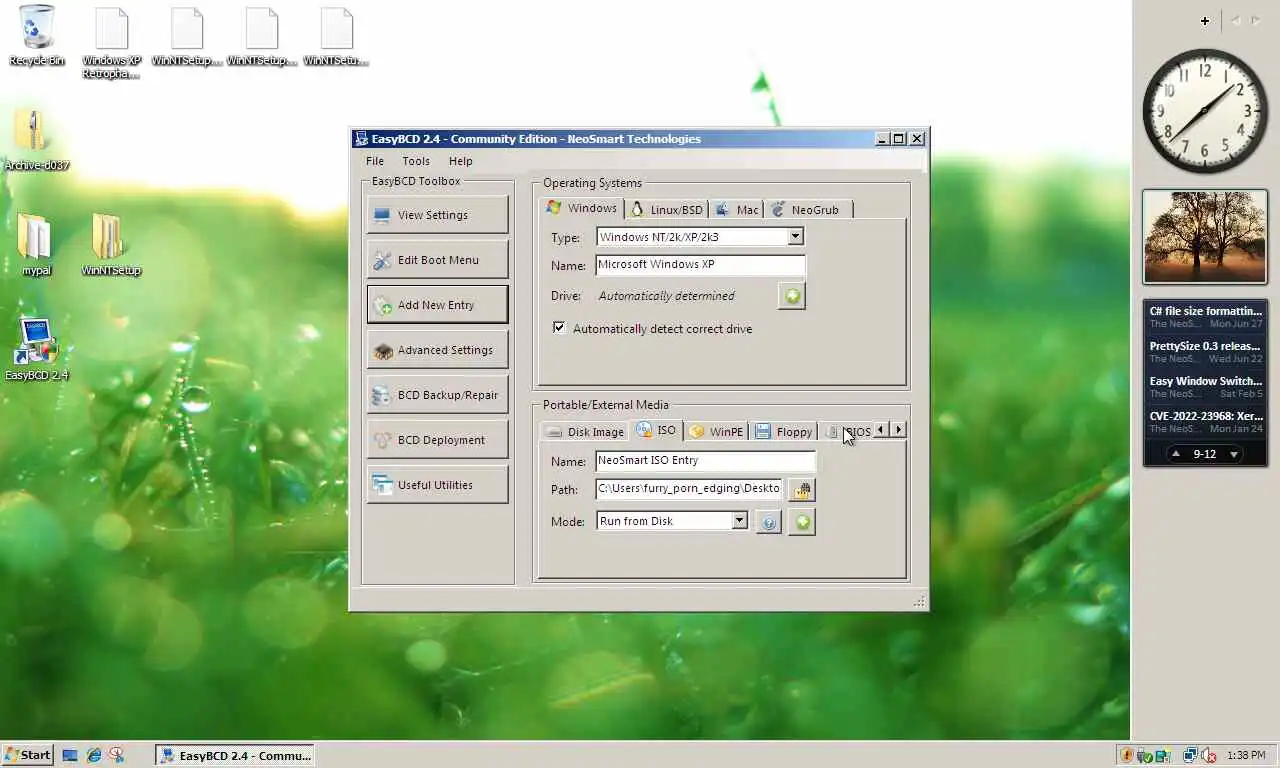Screen dimensions: 1280x768
Task: Expand the OS Type dropdown
Action: (796, 237)
